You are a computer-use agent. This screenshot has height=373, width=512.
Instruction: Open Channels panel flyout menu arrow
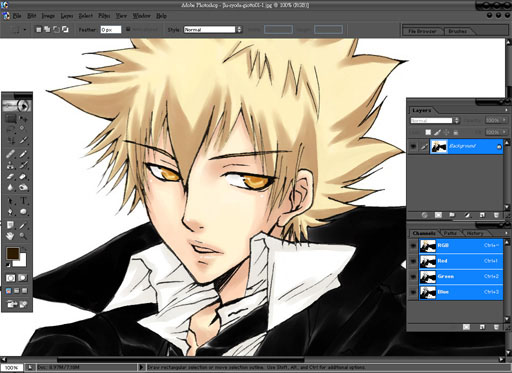pos(506,233)
